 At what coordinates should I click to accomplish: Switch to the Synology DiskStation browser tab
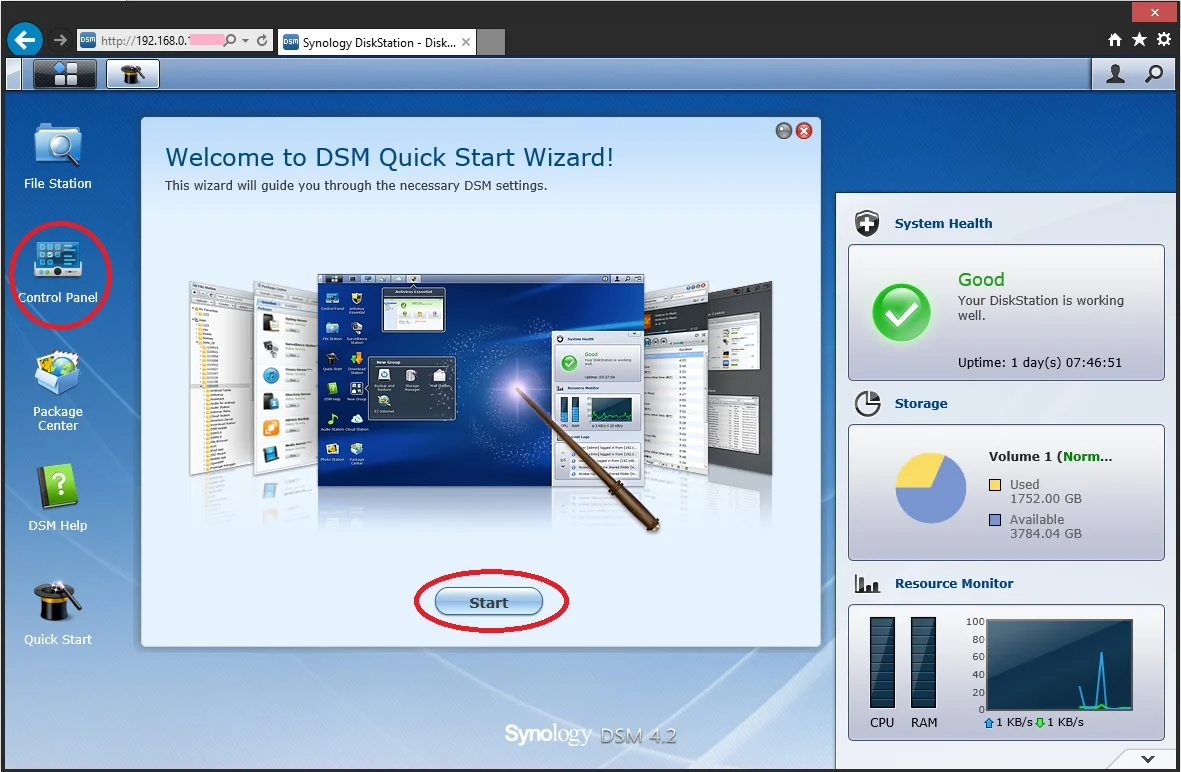(377, 42)
